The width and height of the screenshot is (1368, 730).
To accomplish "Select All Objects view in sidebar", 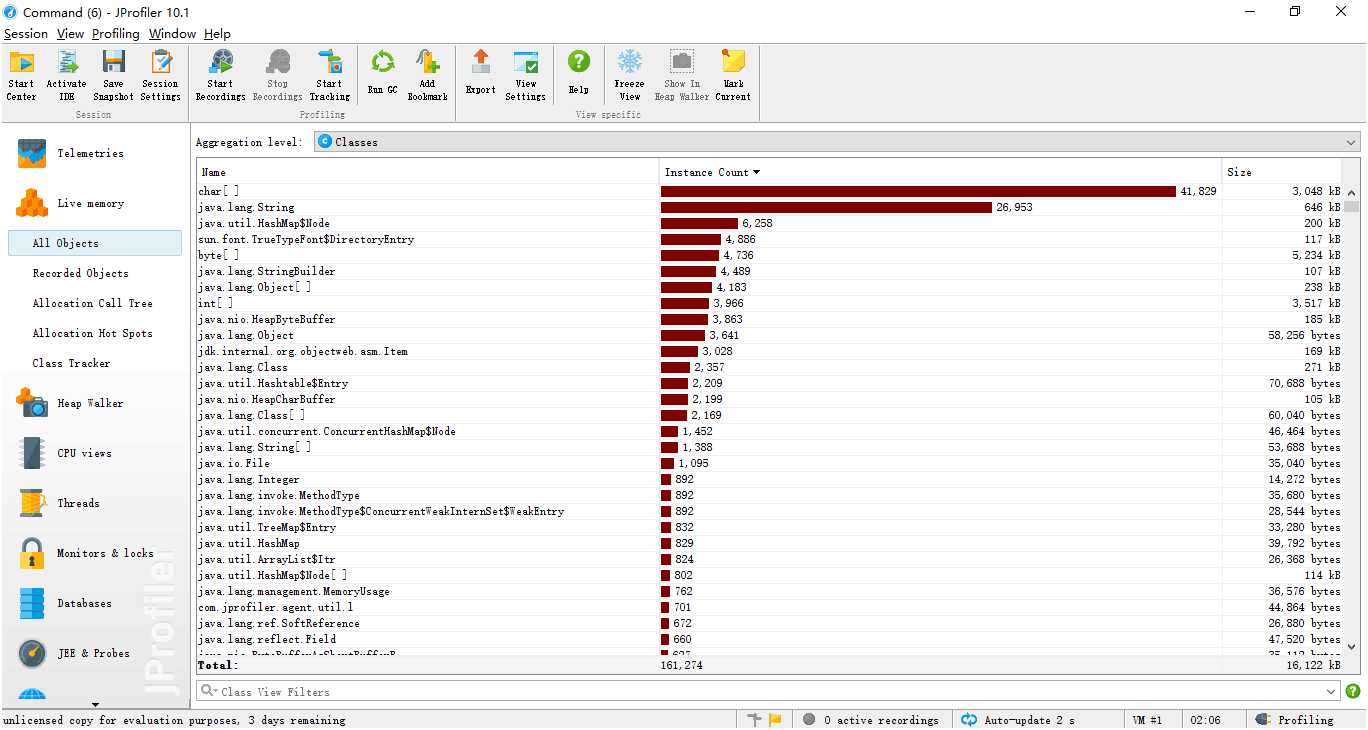I will [94, 243].
